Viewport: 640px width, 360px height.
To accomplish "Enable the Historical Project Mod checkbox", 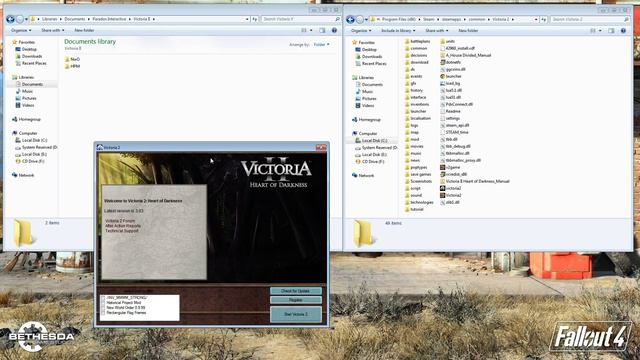I will 103,303.
